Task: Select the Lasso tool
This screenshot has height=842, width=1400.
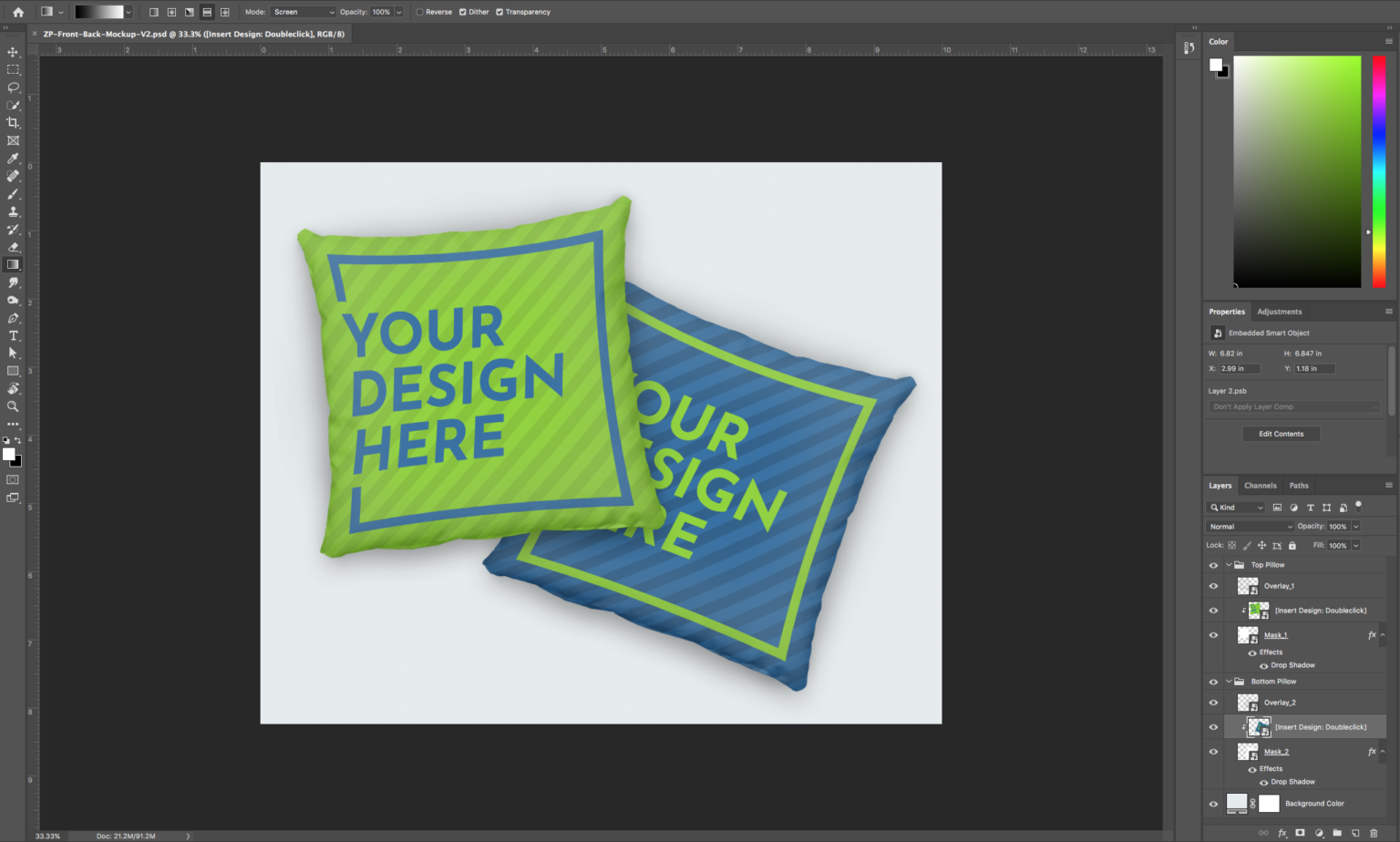Action: (13, 87)
